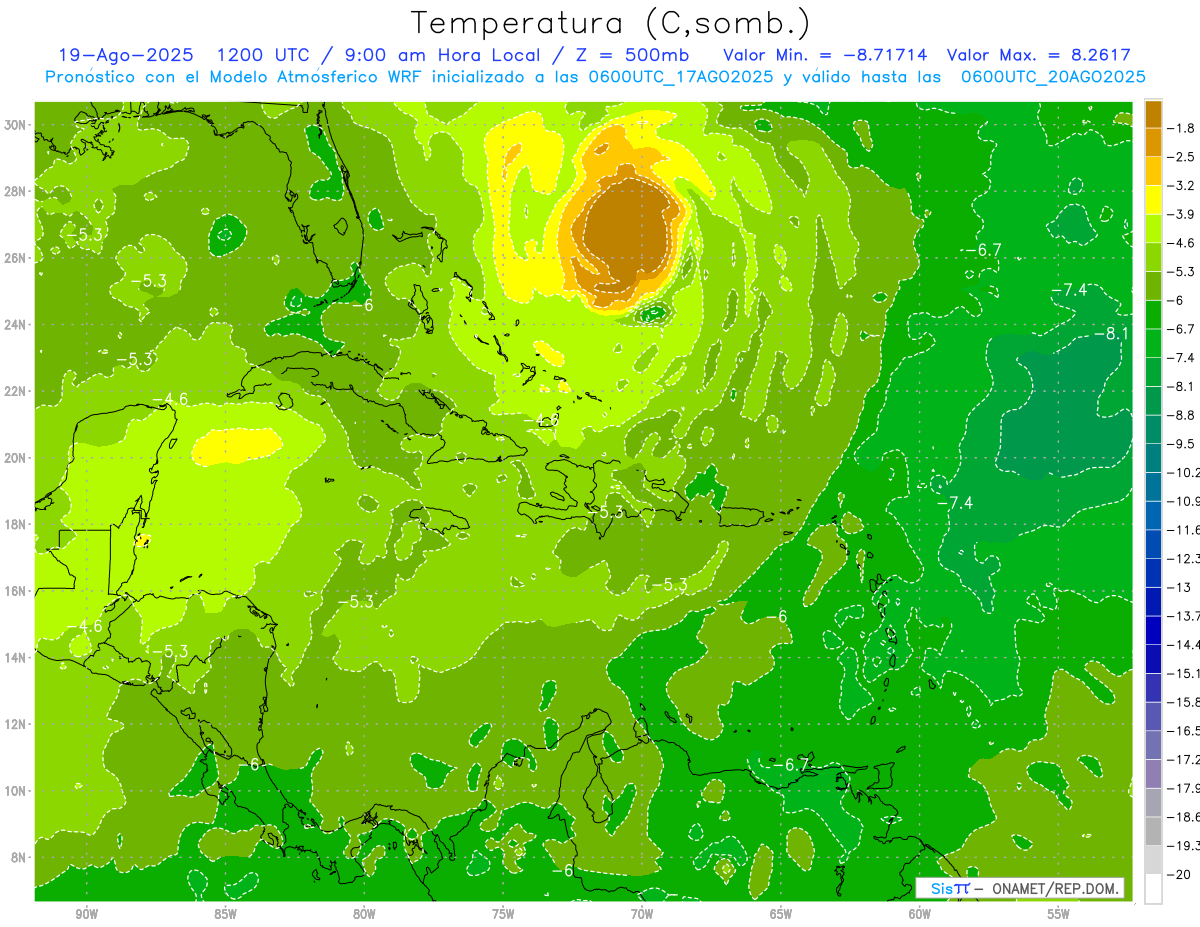Click the 'Valor Min. = -8.71714' value
1200x927 pixels.
click(x=825, y=55)
